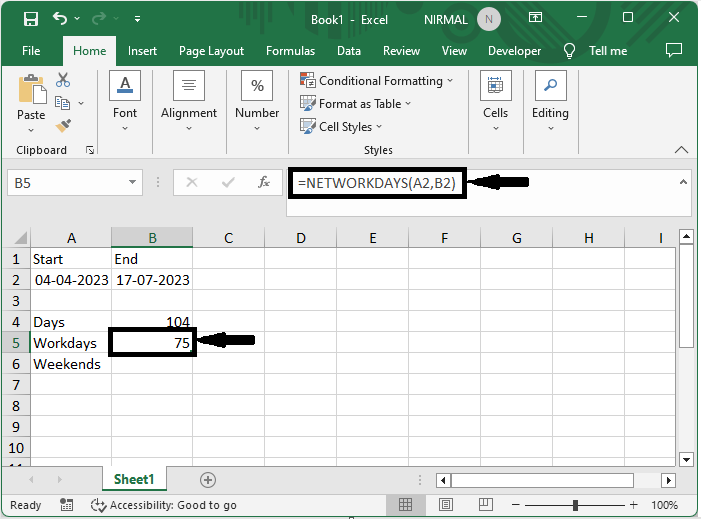Open the Page Layout tab
Image resolution: width=701 pixels, height=519 pixels.
point(211,51)
